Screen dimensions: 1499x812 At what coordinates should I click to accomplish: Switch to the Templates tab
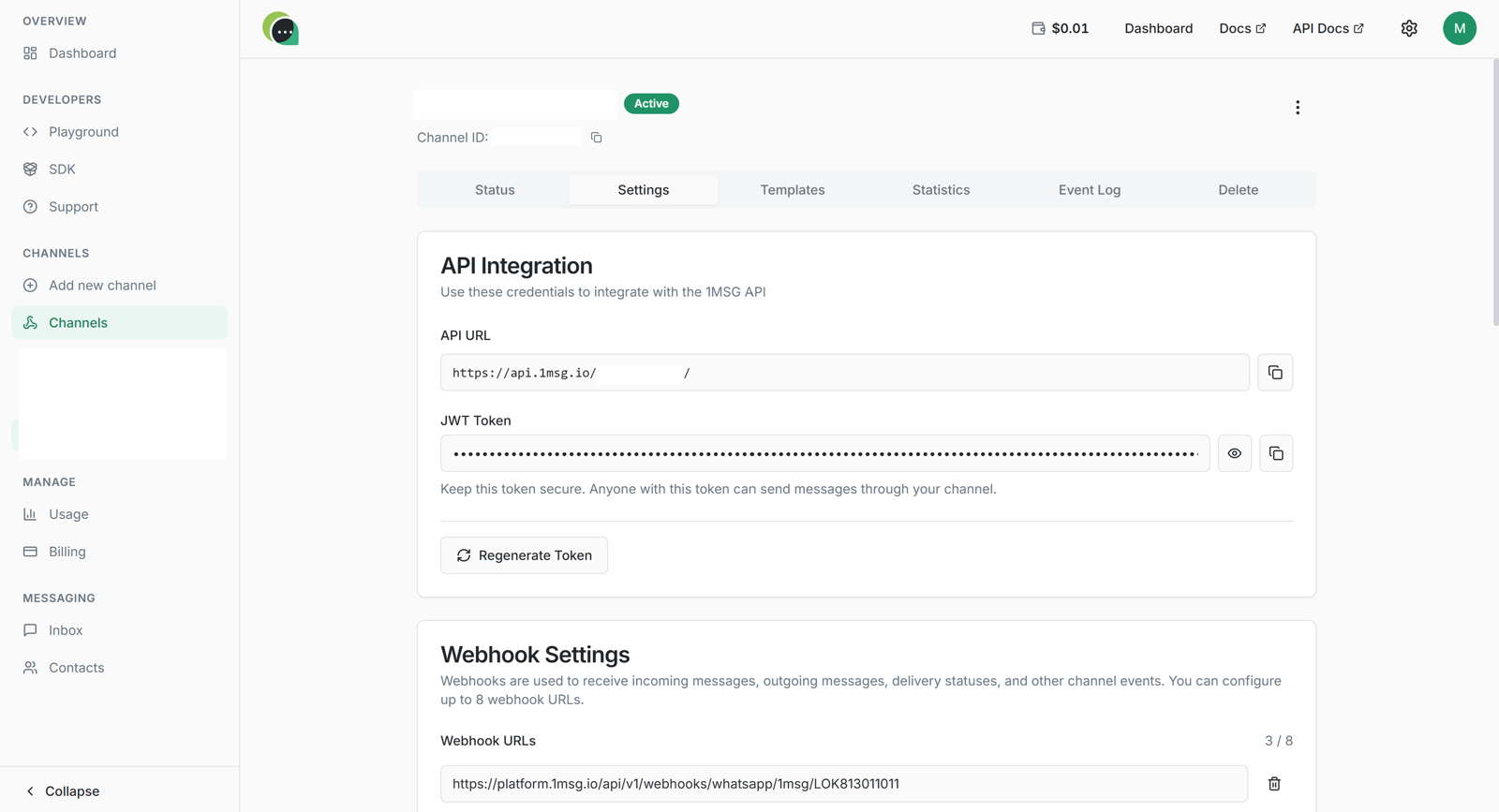tap(793, 190)
